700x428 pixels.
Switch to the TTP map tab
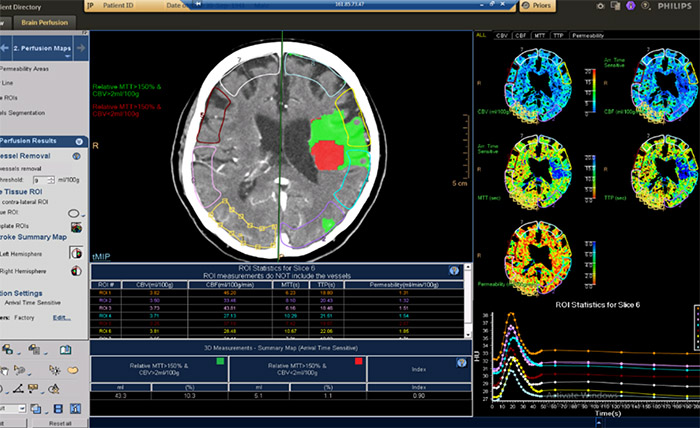point(558,35)
